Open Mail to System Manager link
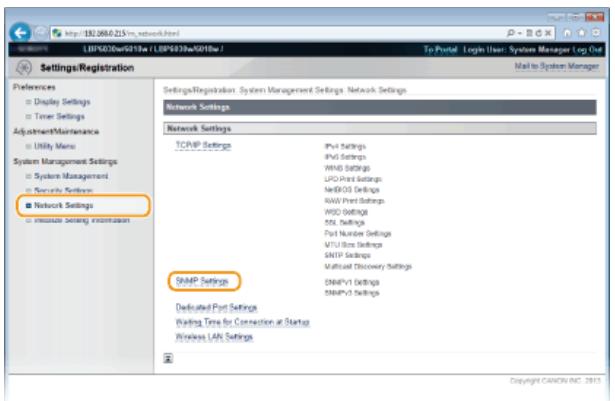Viewport: 615px width, 401px height. click(x=557, y=66)
